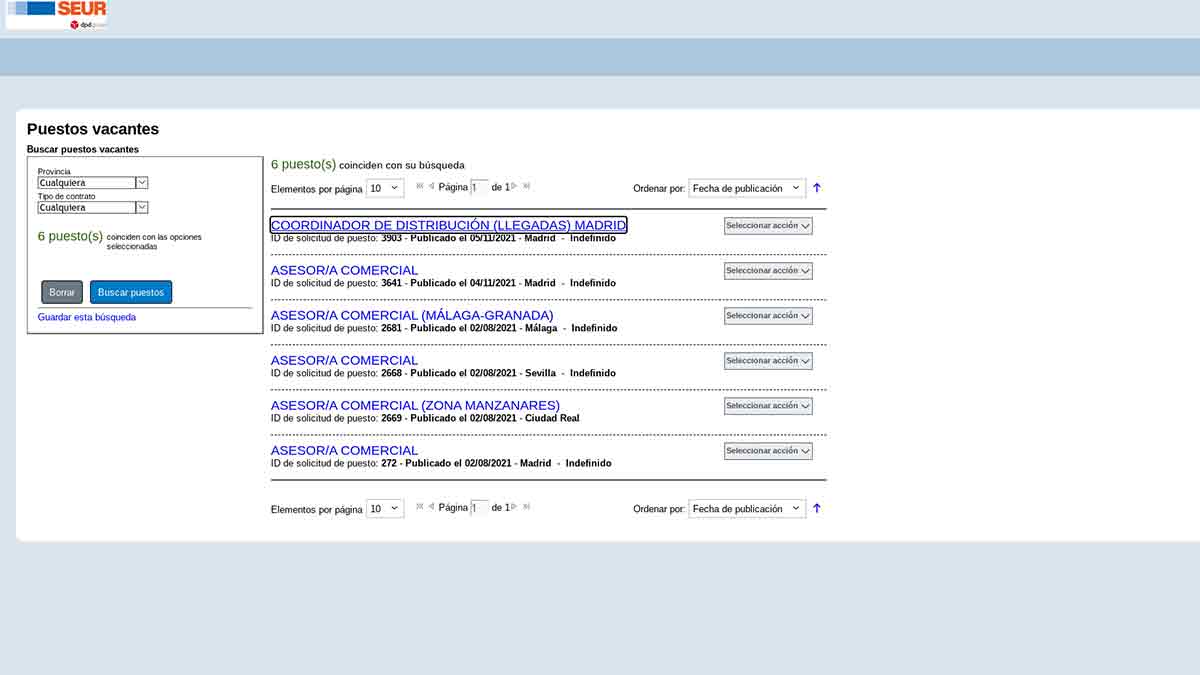Go to first page using top pagination arrow
Image resolution: width=1200 pixels, height=675 pixels.
point(420,186)
